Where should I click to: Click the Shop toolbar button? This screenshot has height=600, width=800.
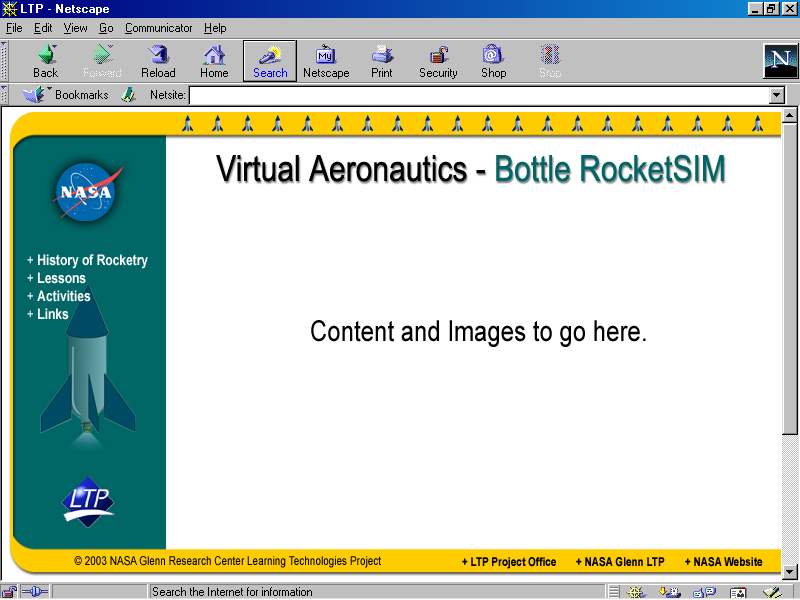point(493,61)
